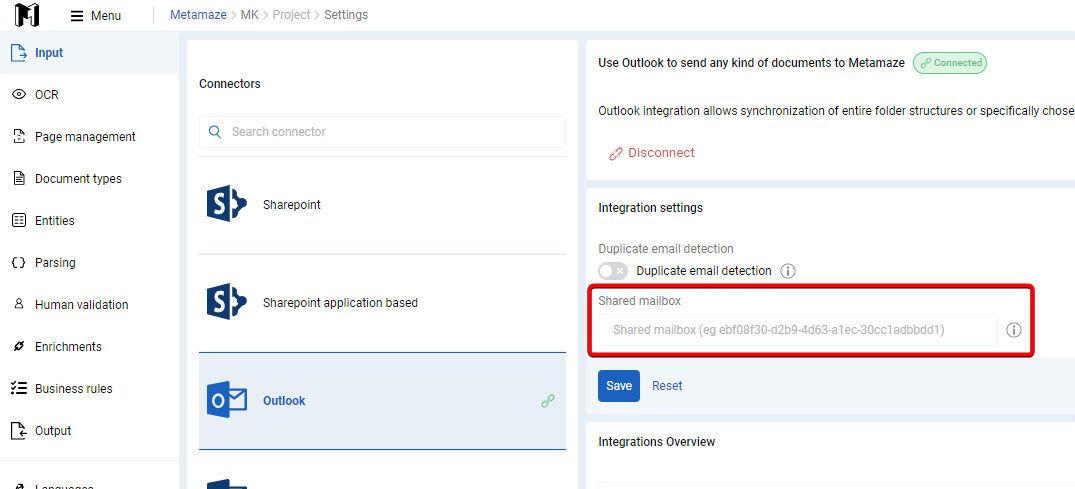Enable the Duplicate email detection switch

(613, 271)
